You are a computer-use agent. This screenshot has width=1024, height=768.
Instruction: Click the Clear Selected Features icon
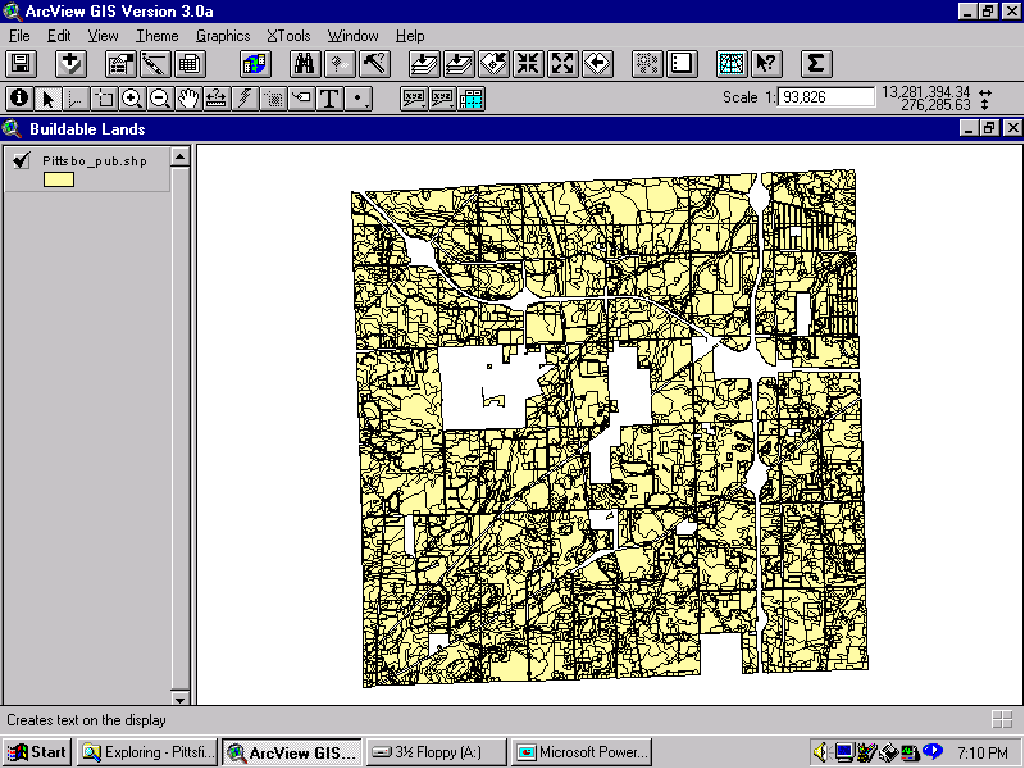click(x=682, y=64)
